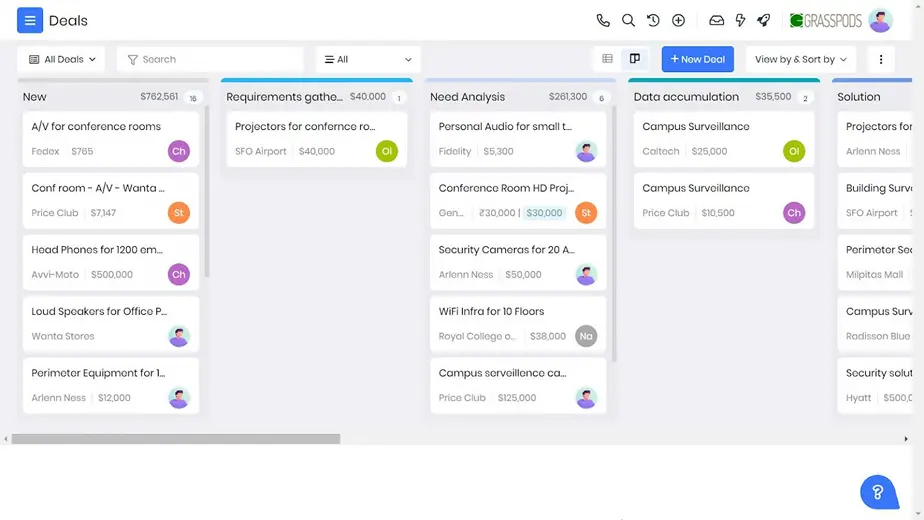Open recent history clock icon

[x=653, y=20]
